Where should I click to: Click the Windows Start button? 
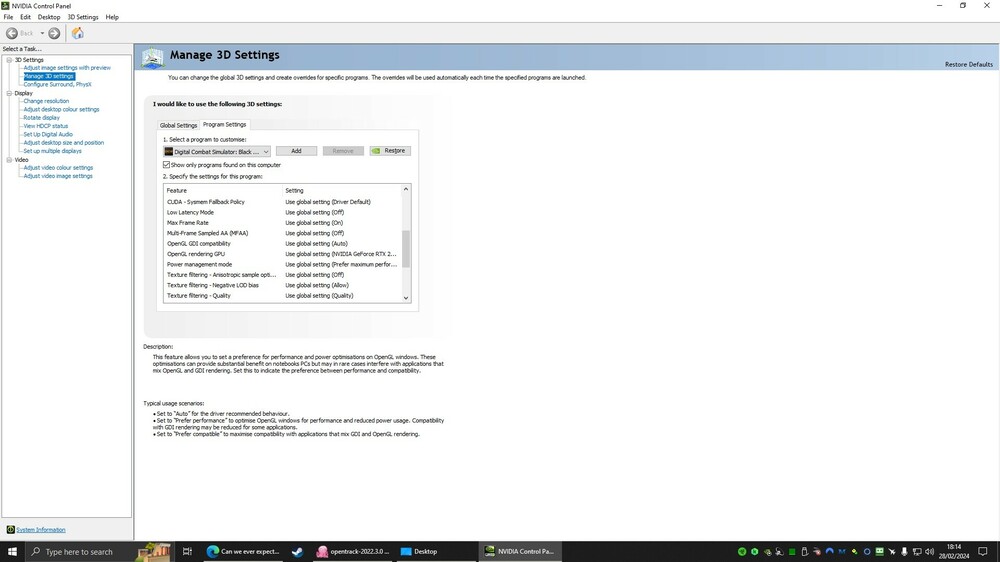[12, 552]
